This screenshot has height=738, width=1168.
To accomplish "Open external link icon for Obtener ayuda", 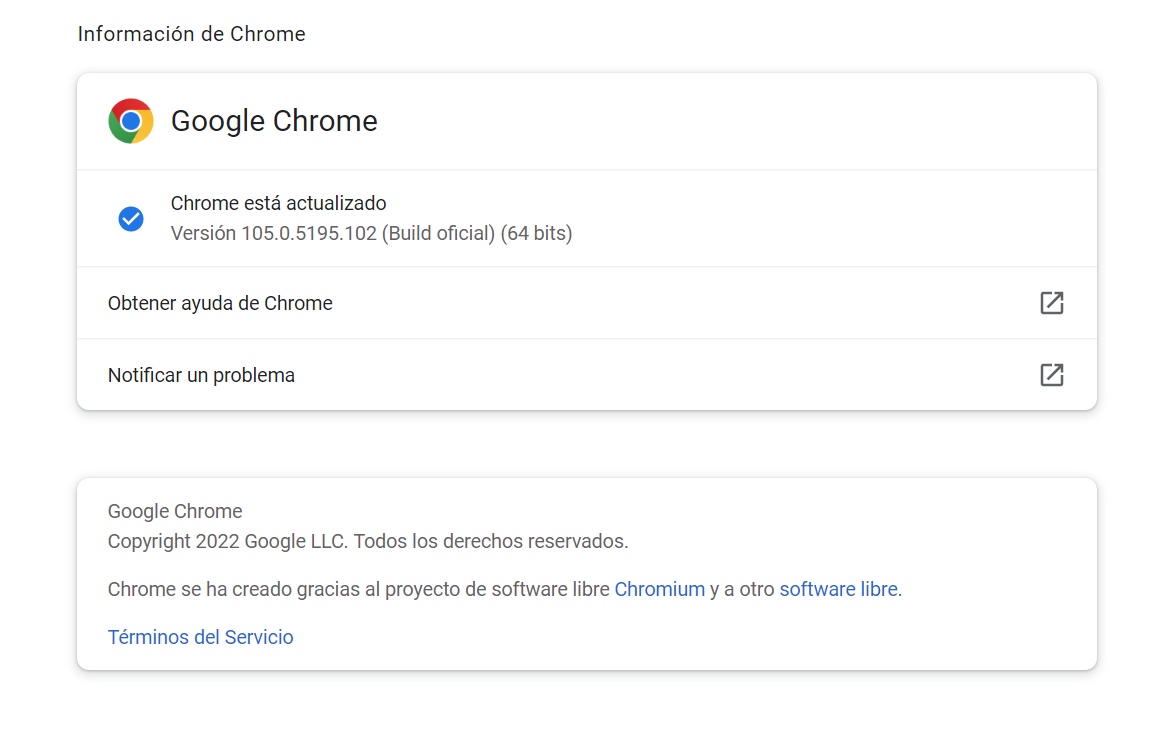I will (1051, 303).
